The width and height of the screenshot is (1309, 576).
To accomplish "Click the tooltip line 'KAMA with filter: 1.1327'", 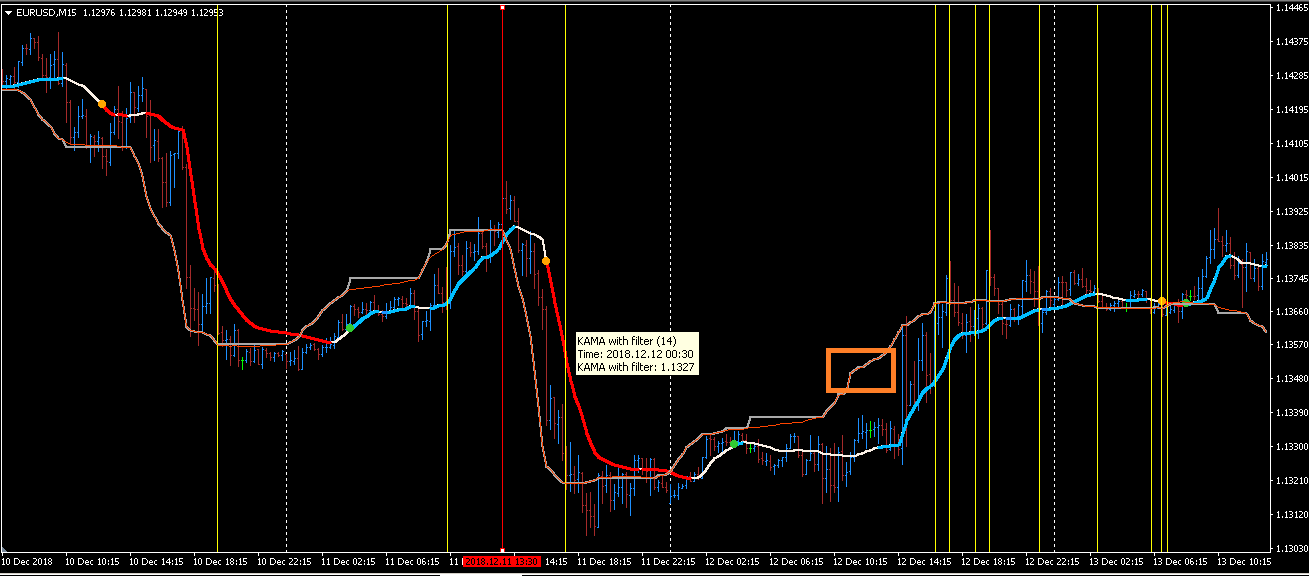I will [x=637, y=367].
